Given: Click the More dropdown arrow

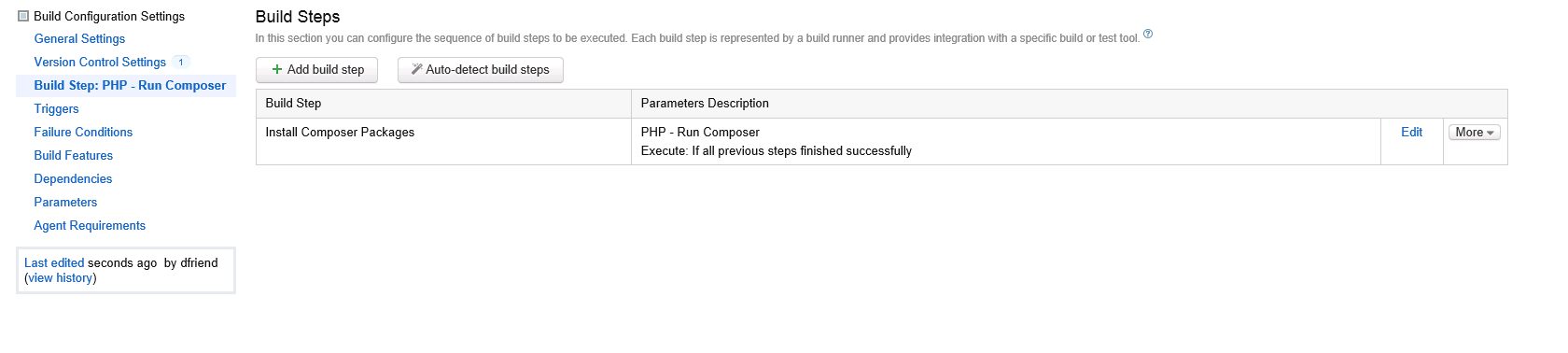Looking at the screenshot, I should (x=1491, y=134).
